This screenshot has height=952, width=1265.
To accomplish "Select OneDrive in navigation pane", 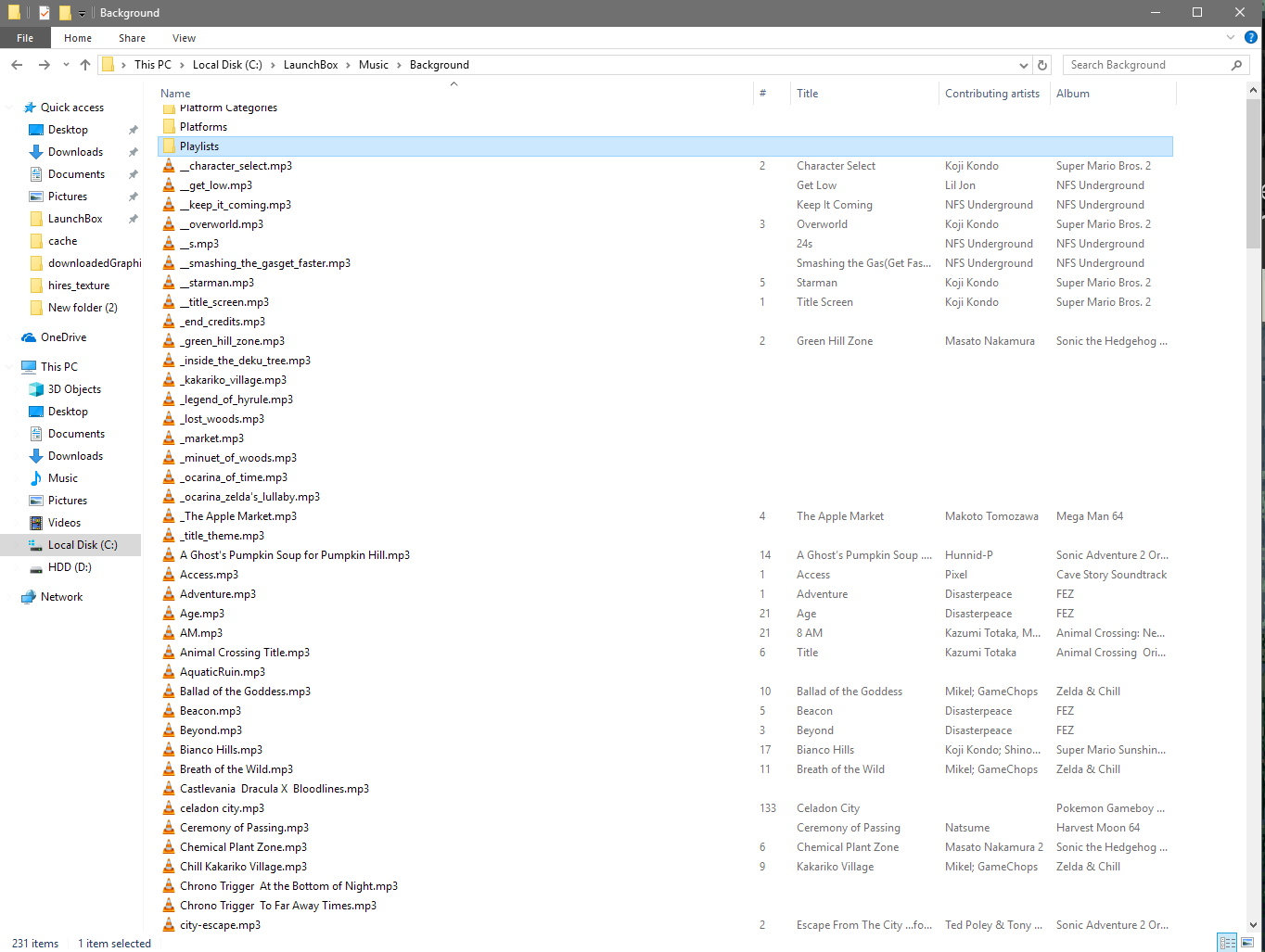I will point(63,337).
